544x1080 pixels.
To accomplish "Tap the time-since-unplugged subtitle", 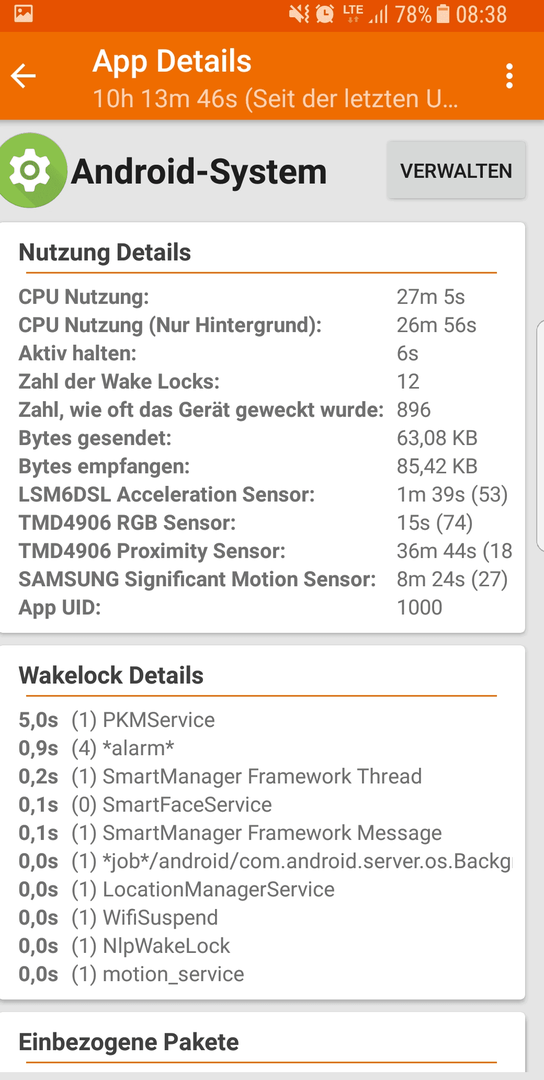I will coord(275,99).
